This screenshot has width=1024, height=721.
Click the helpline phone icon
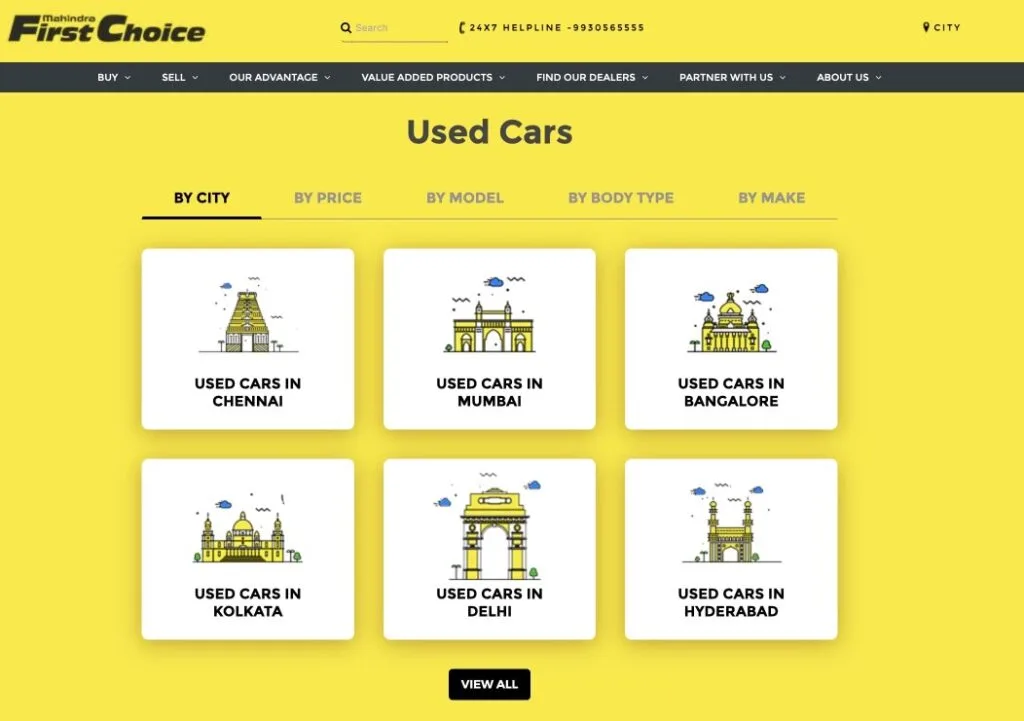[462, 27]
